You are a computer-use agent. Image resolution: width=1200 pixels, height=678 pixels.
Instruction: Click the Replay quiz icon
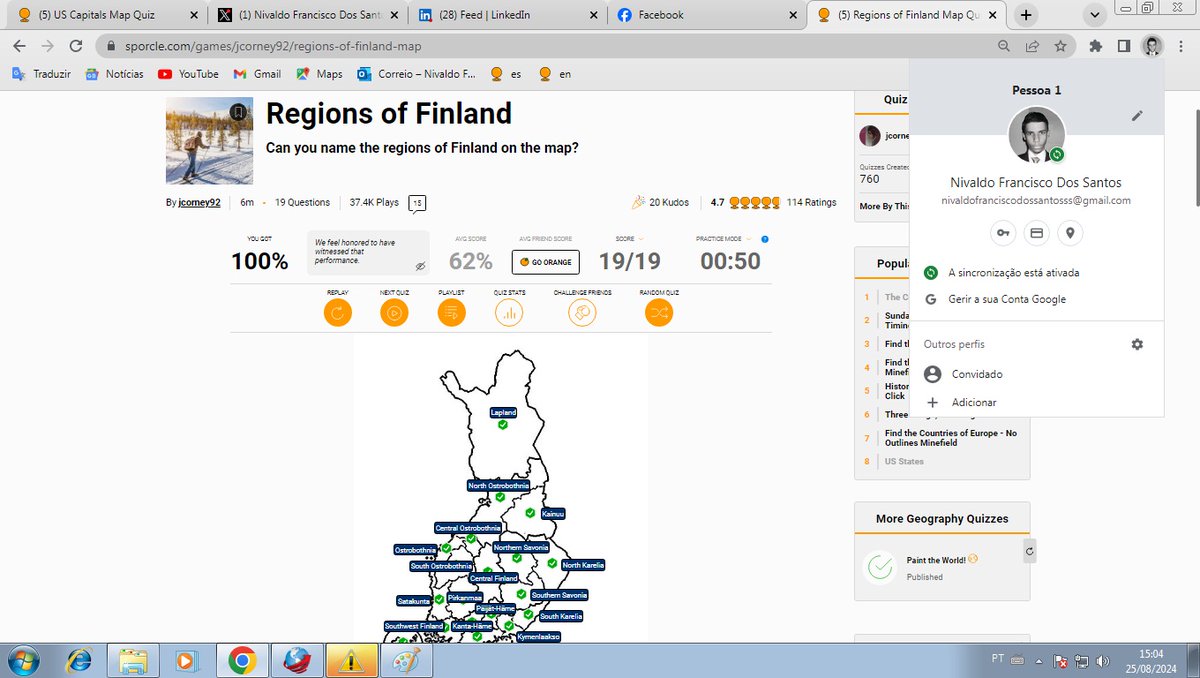click(337, 312)
